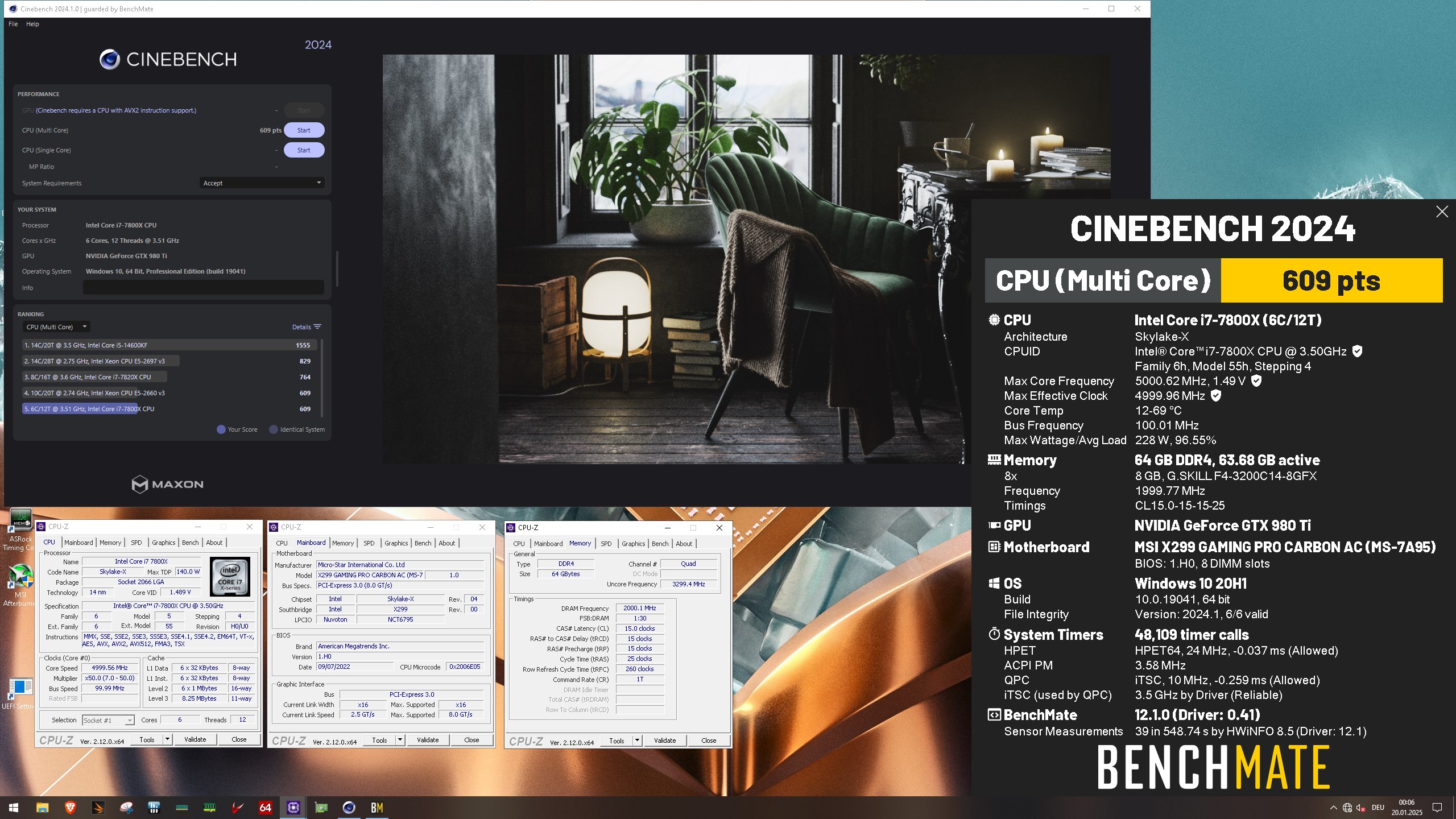
Task: Click the blue-white bar chart taskbar icon
Action: click(x=154, y=808)
